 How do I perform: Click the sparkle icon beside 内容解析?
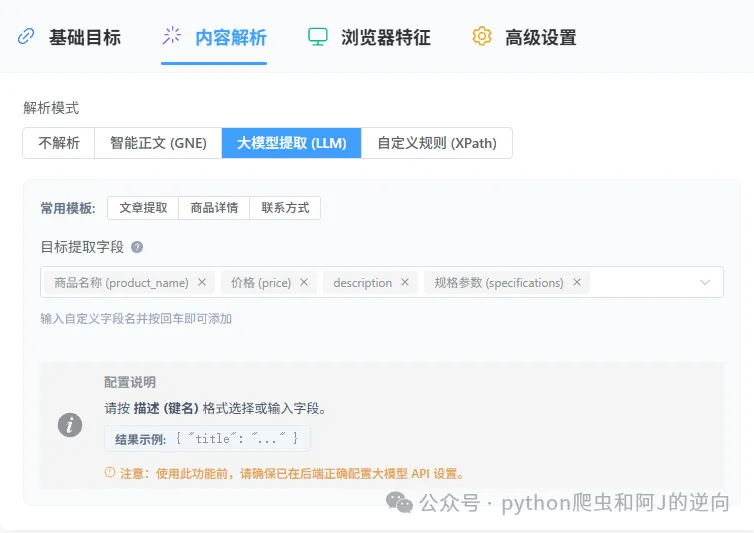(x=172, y=36)
